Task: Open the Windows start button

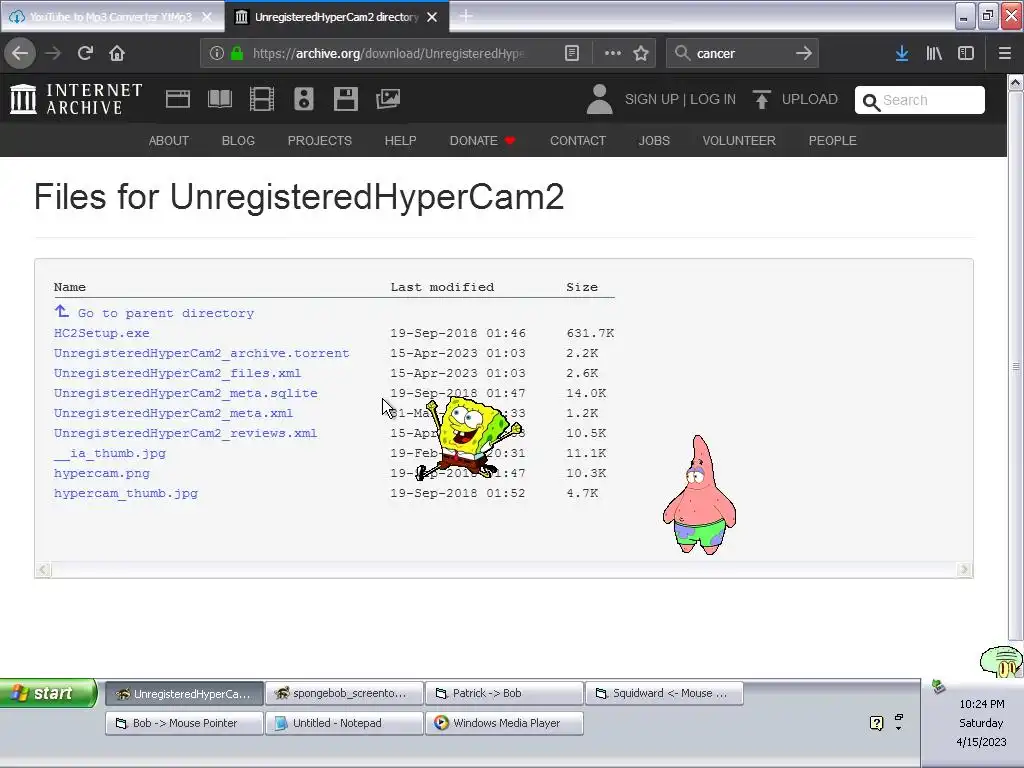Action: point(48,693)
